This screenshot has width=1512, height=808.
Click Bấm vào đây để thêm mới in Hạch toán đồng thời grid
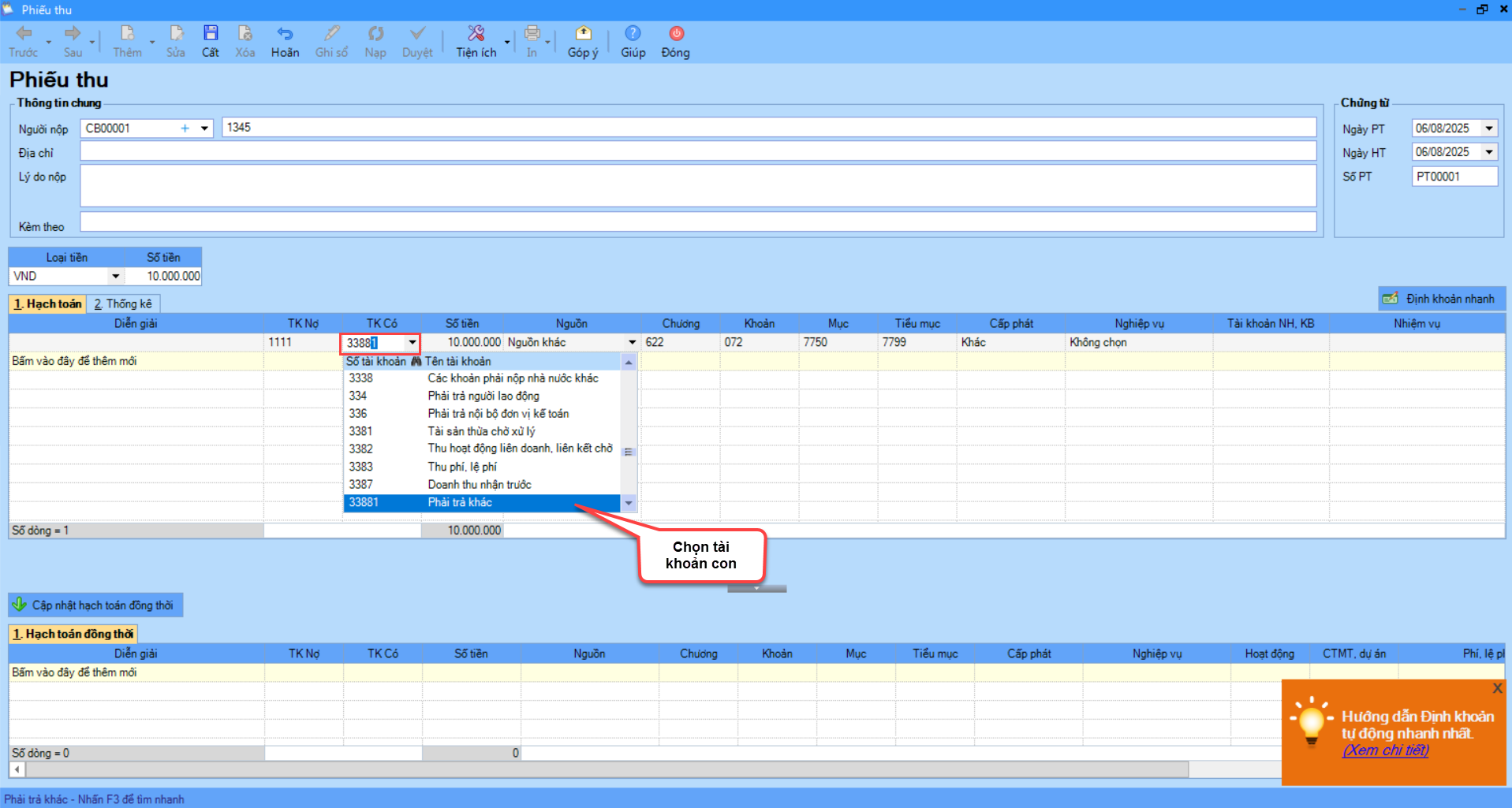(x=74, y=672)
